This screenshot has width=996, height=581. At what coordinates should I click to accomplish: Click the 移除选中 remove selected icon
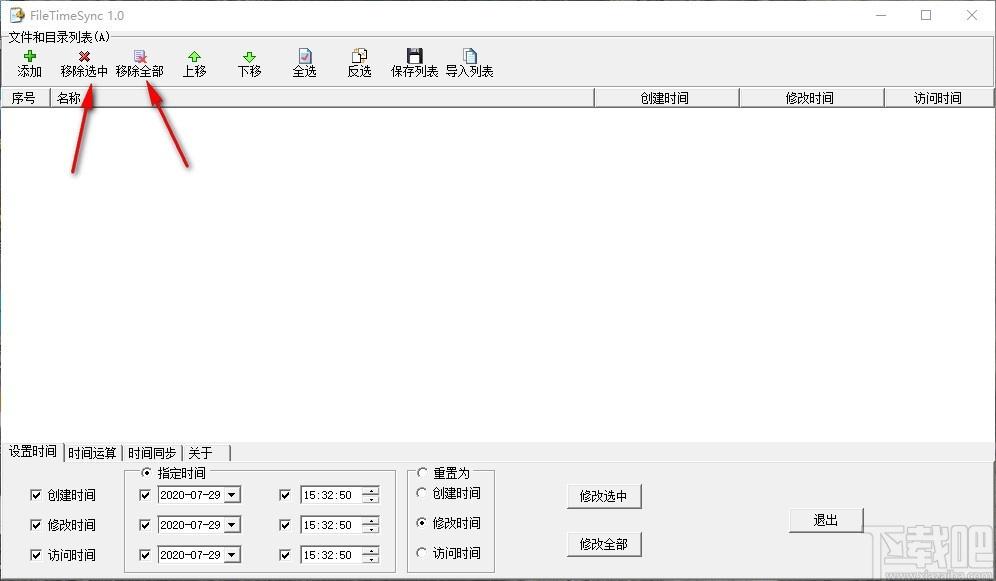point(84,57)
